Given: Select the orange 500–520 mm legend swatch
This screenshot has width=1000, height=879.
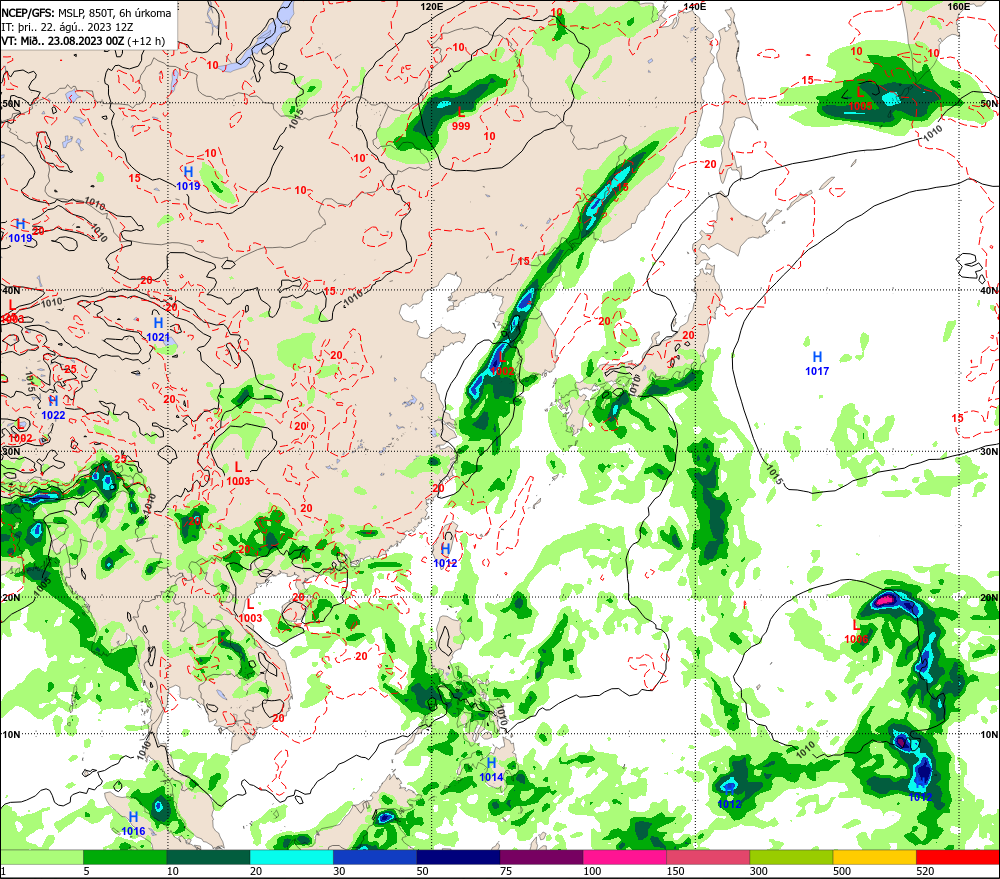Looking at the screenshot, I should 875,857.
